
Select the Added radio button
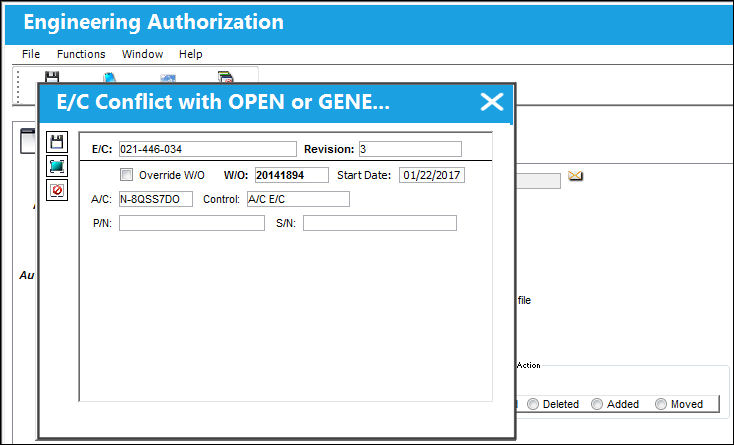click(x=597, y=404)
